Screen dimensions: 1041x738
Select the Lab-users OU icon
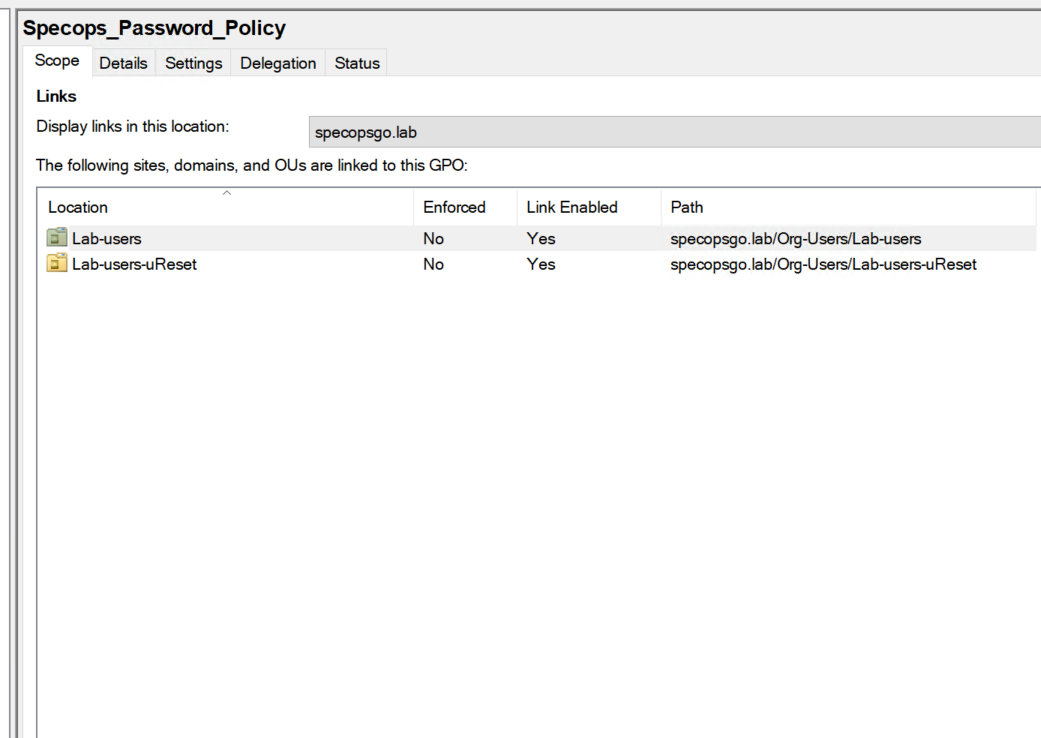click(57, 238)
